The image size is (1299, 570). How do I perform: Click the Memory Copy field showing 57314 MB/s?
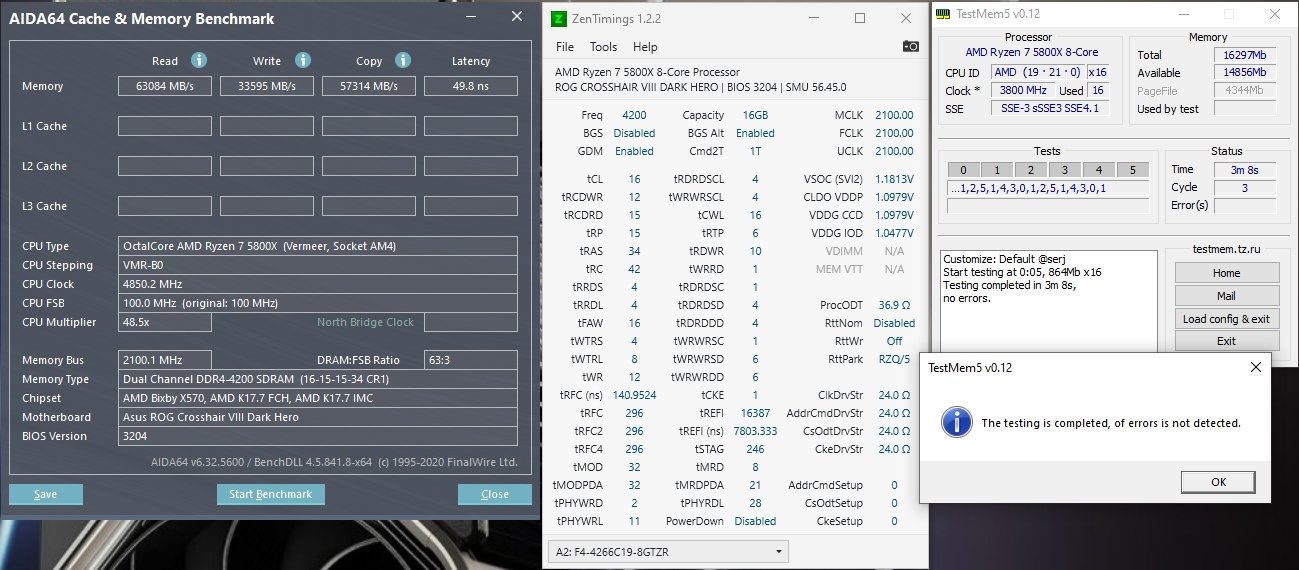pos(369,86)
